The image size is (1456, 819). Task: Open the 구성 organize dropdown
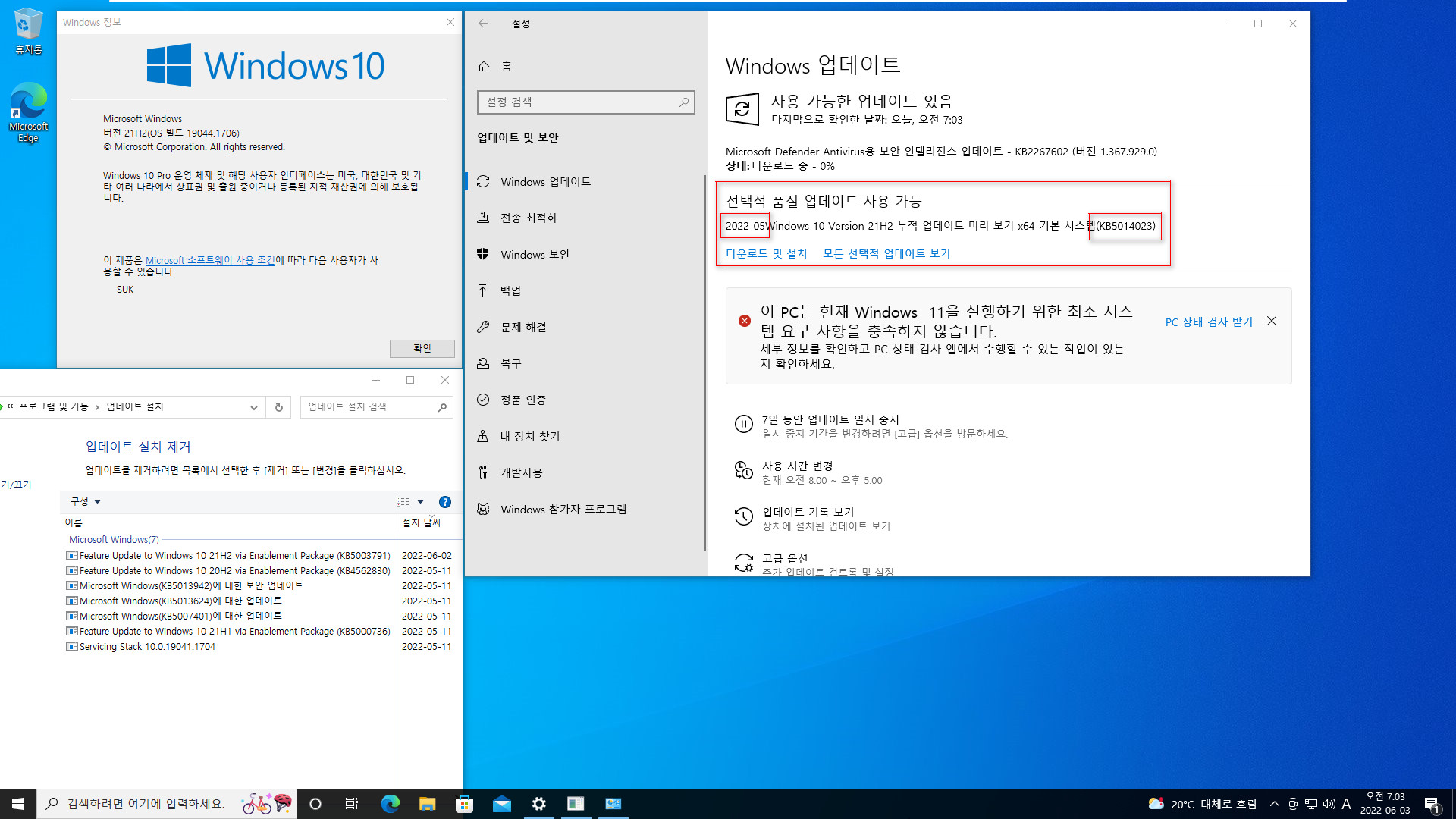pos(86,502)
